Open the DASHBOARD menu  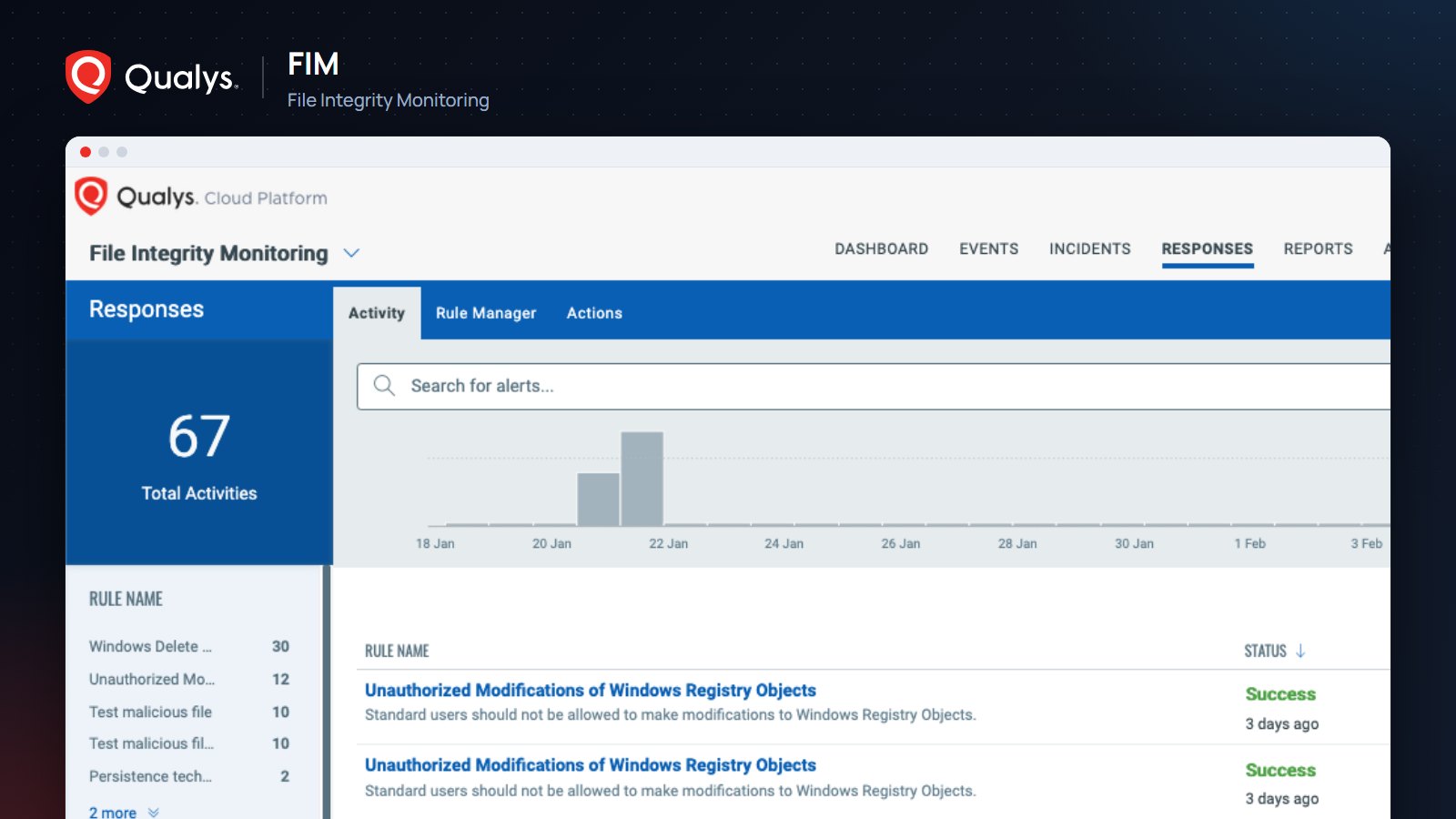pyautogui.click(x=881, y=248)
